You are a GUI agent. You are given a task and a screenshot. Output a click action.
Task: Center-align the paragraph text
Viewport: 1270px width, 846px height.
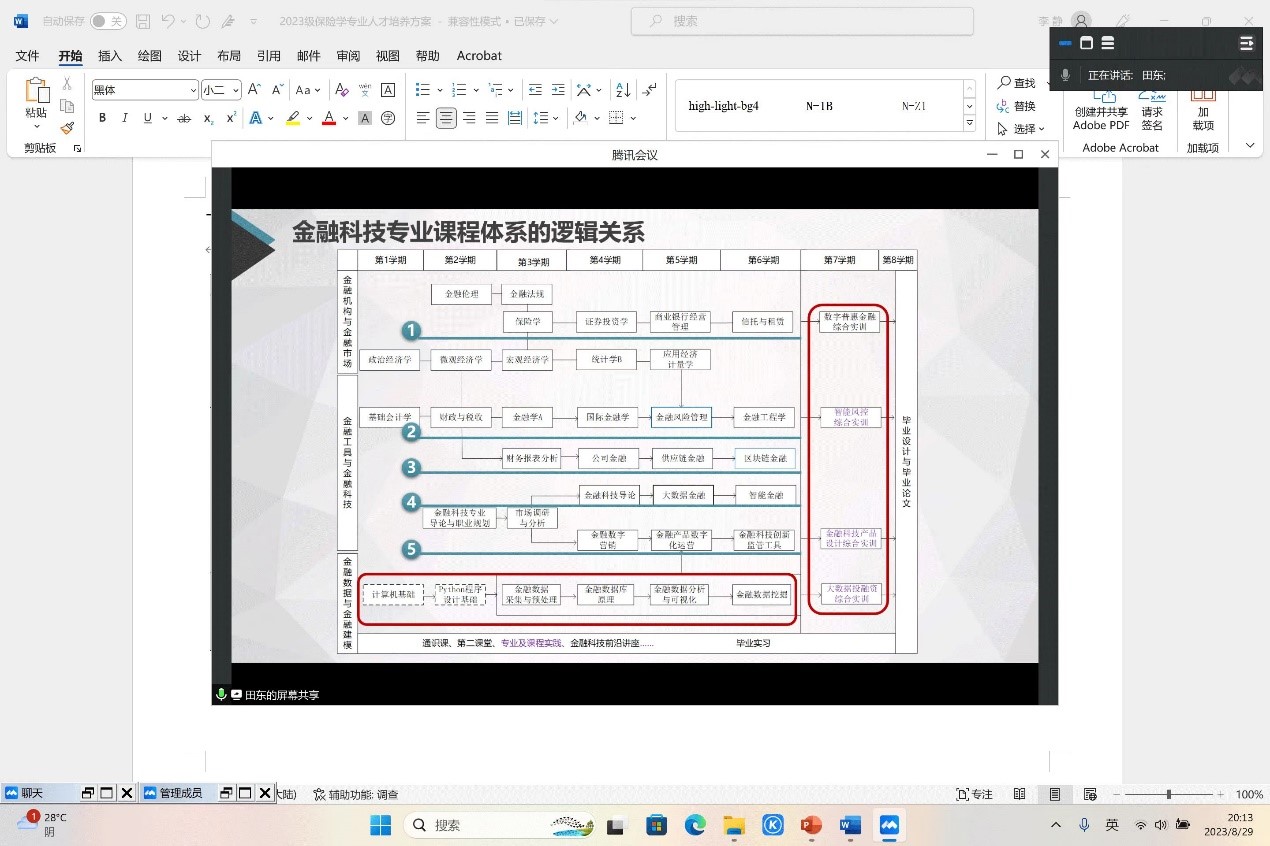(x=446, y=118)
